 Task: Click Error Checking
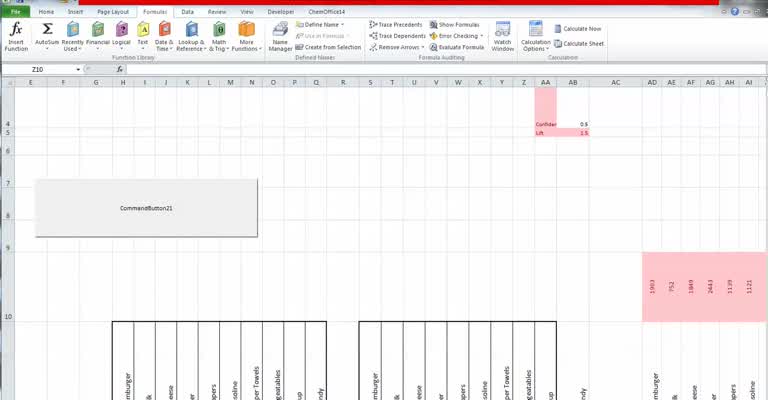(456, 36)
